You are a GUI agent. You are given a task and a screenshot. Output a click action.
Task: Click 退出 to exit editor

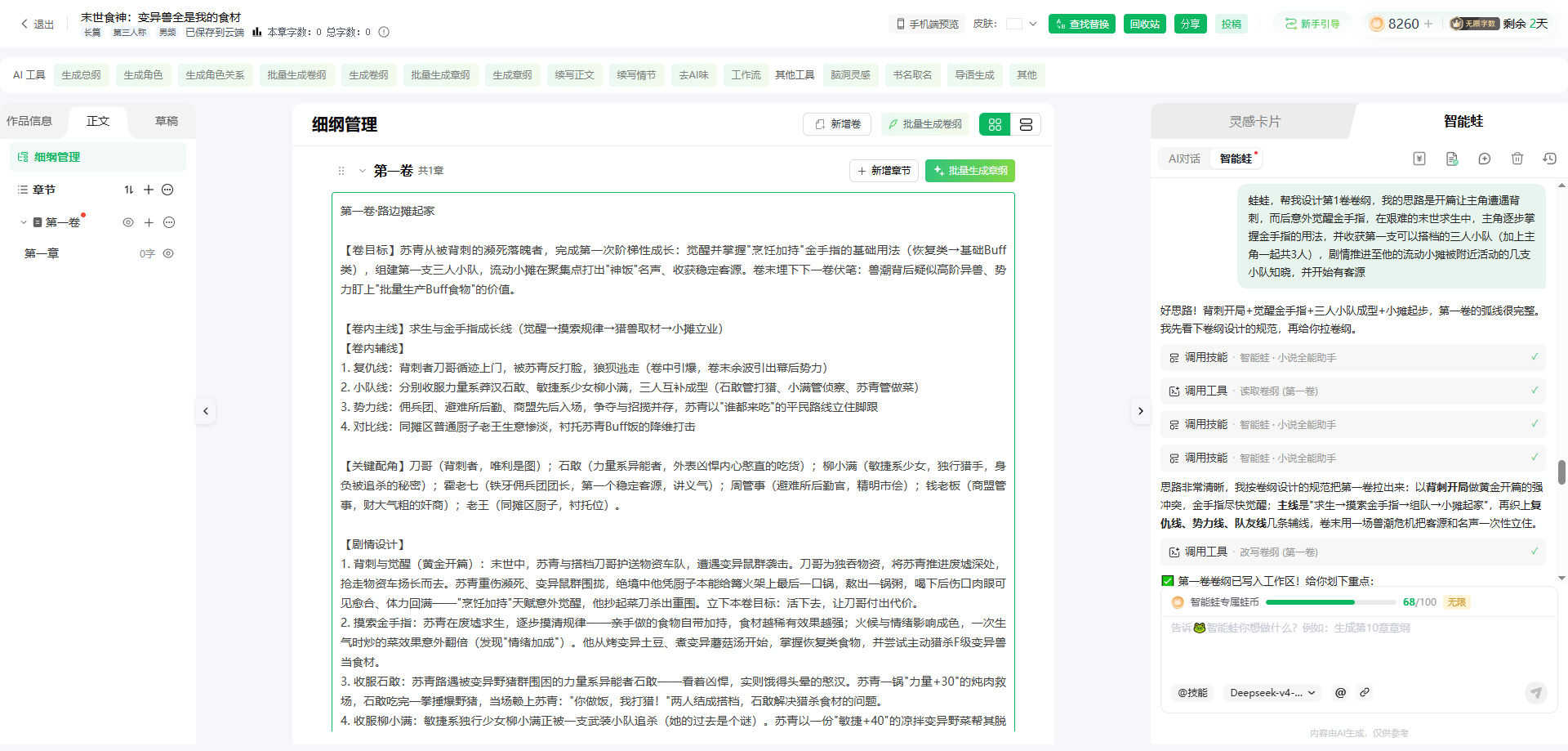click(x=37, y=24)
